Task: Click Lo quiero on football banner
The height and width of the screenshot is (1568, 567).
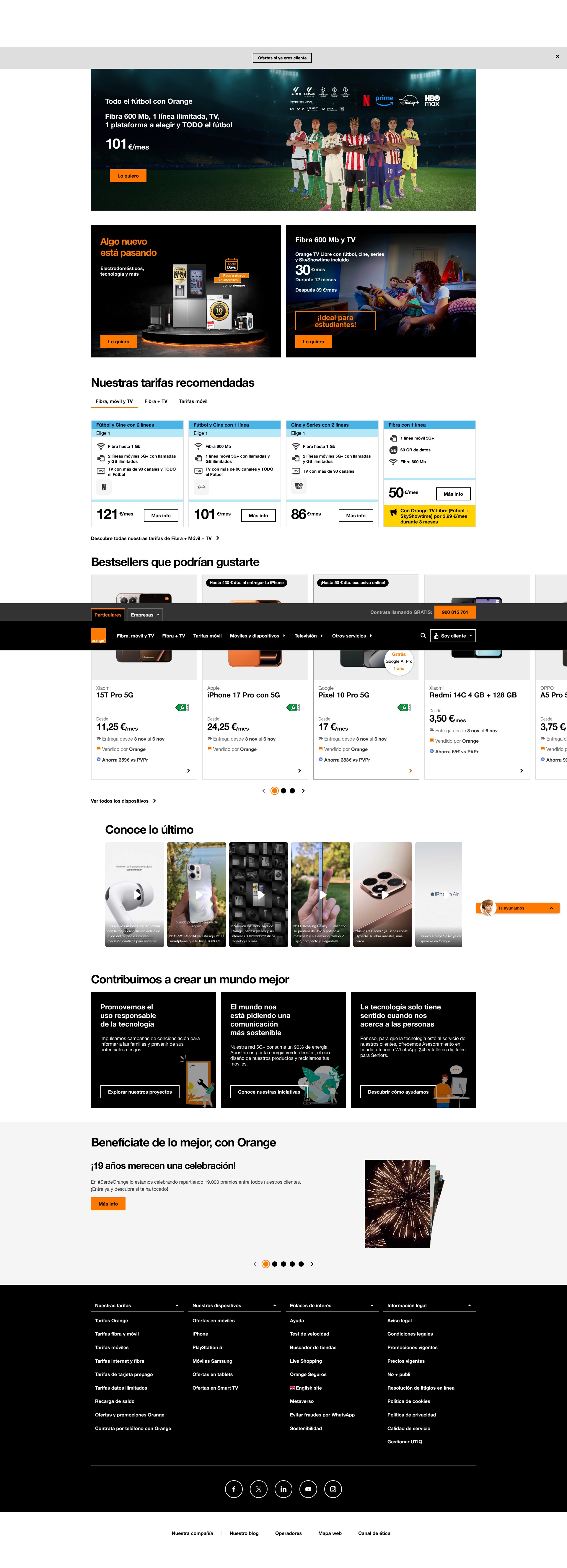Action: pyautogui.click(x=128, y=176)
